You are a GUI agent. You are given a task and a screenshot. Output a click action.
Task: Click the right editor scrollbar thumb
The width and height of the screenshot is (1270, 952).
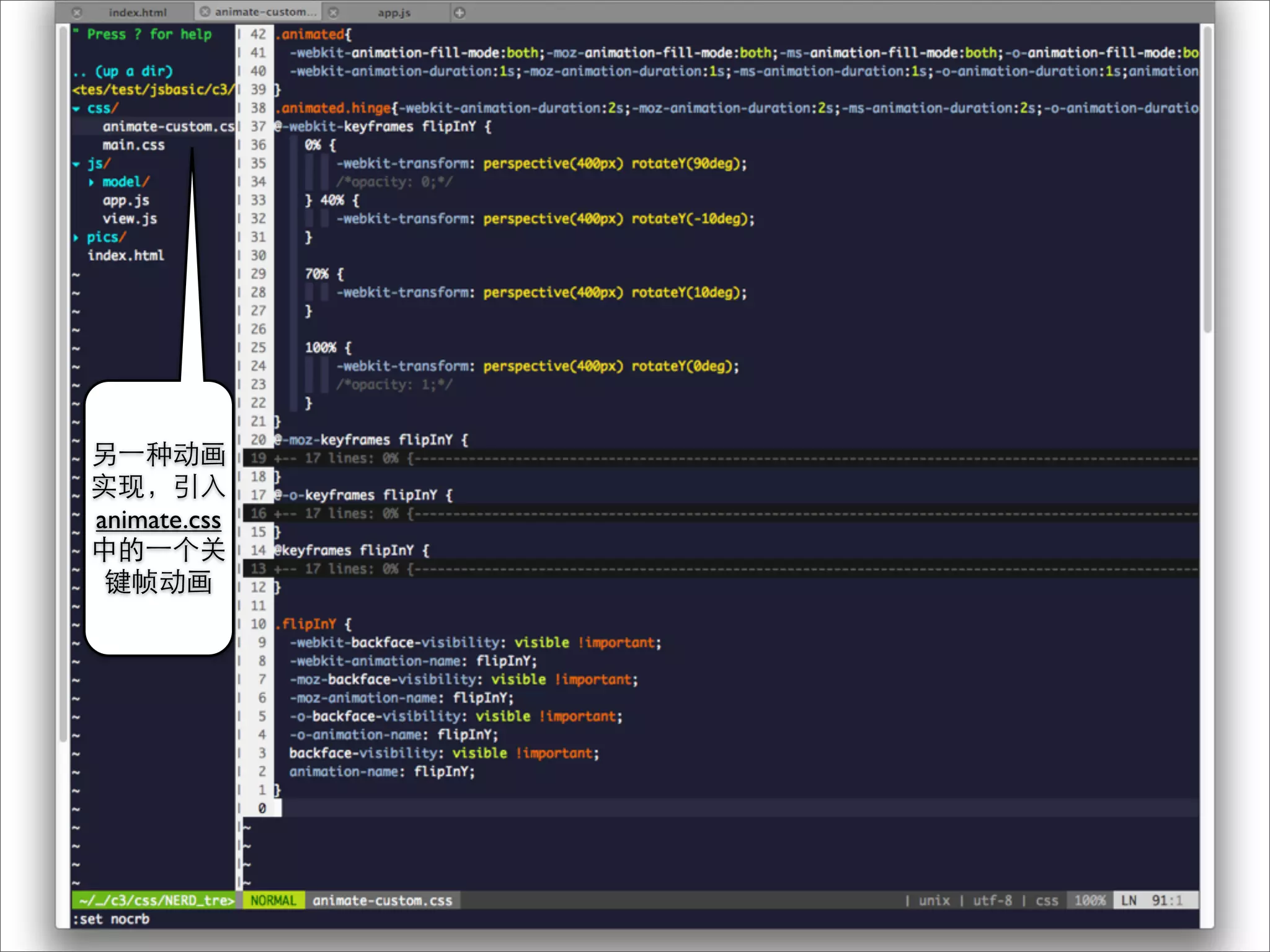[1207, 180]
